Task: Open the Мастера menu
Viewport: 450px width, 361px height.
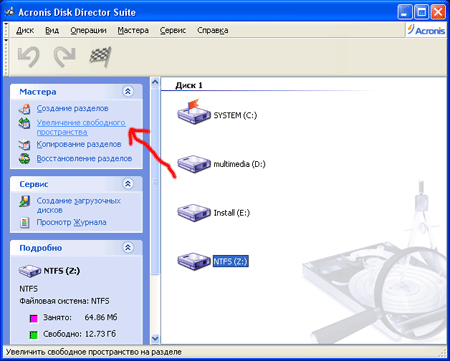Action: point(133,30)
